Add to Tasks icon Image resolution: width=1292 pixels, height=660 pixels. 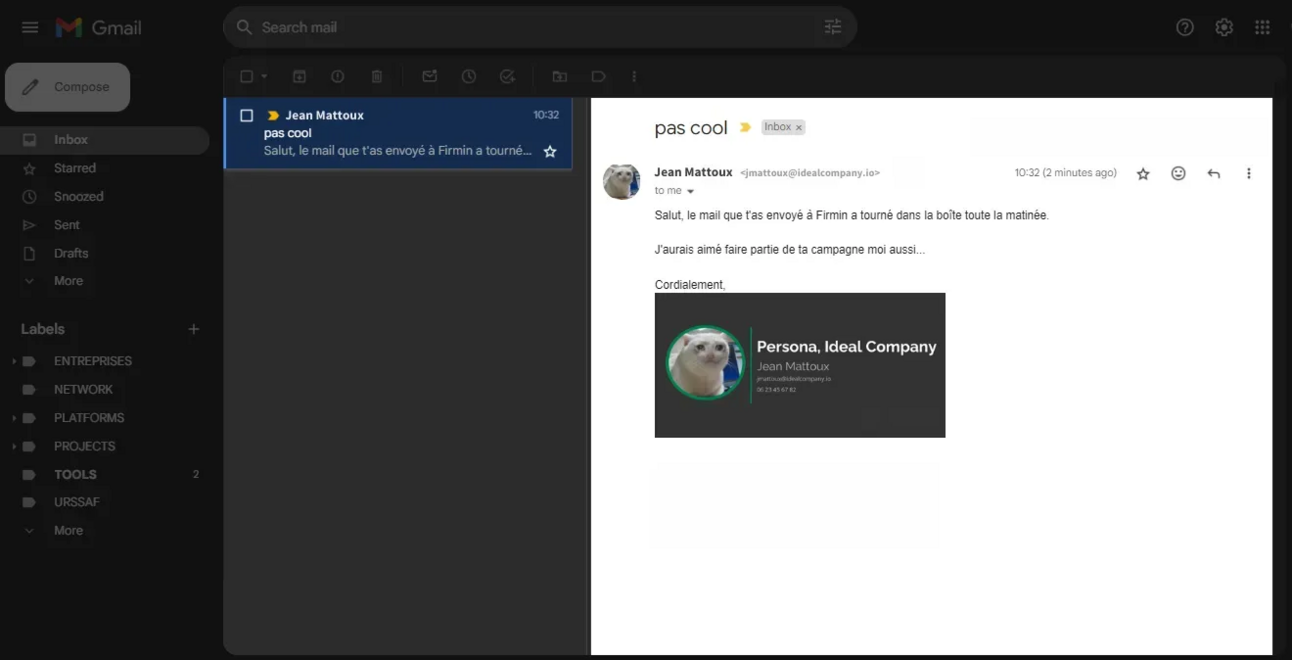(507, 76)
